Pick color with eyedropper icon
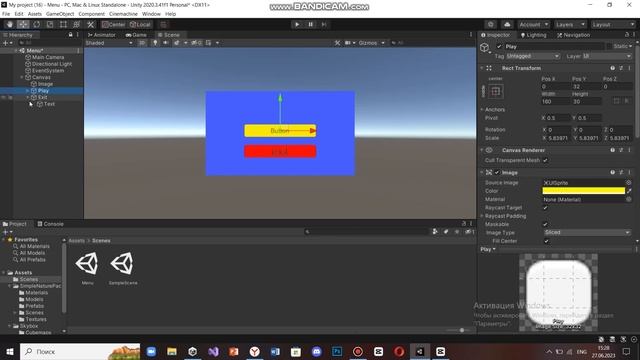The width and height of the screenshot is (640, 360). click(x=629, y=191)
